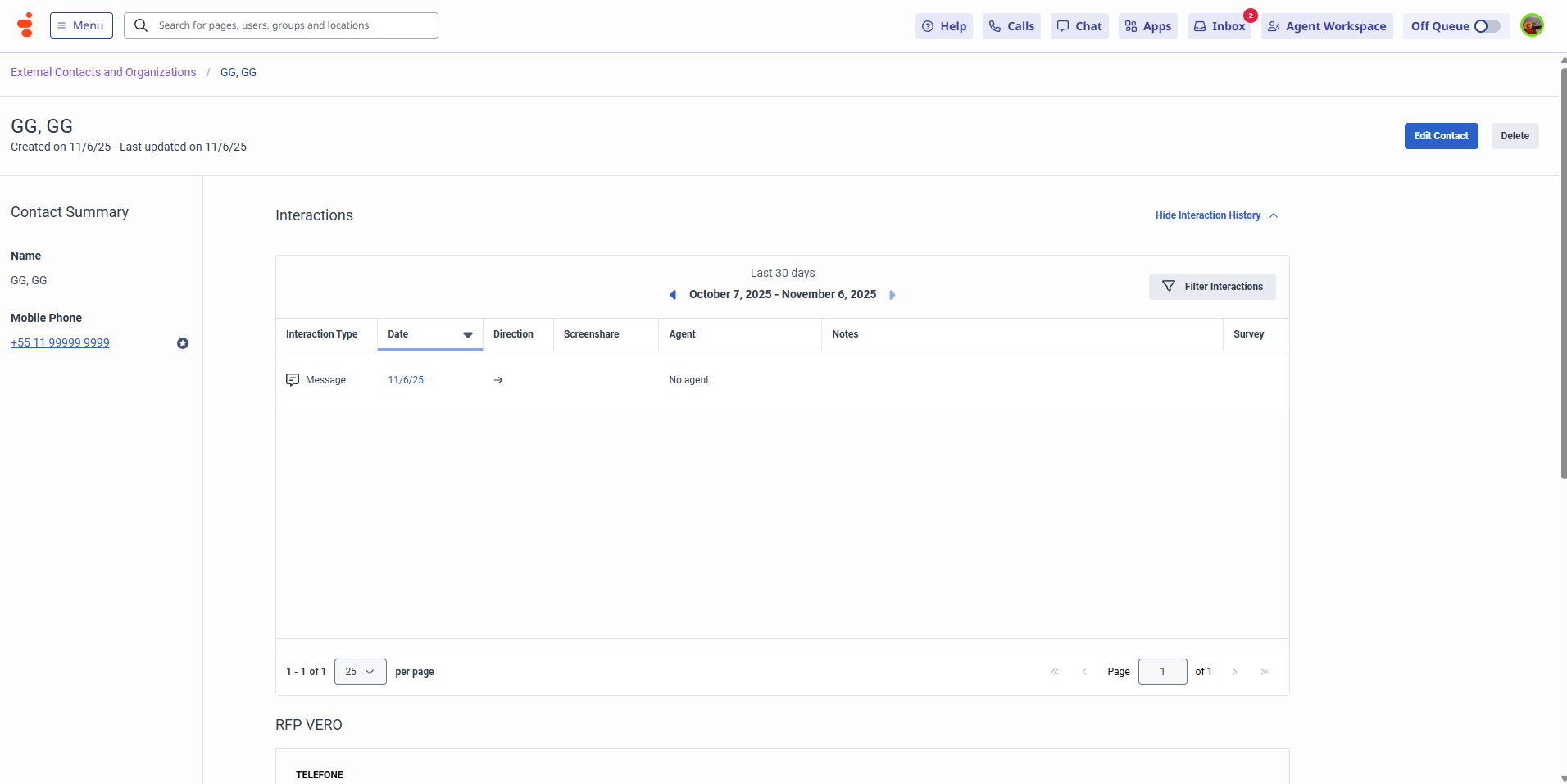The image size is (1567, 784).
Task: Click the first page double-arrow
Action: [x=1055, y=672]
